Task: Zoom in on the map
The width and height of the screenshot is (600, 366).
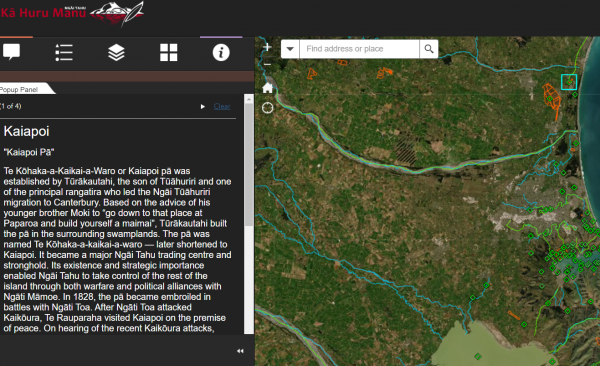Action: point(267,47)
